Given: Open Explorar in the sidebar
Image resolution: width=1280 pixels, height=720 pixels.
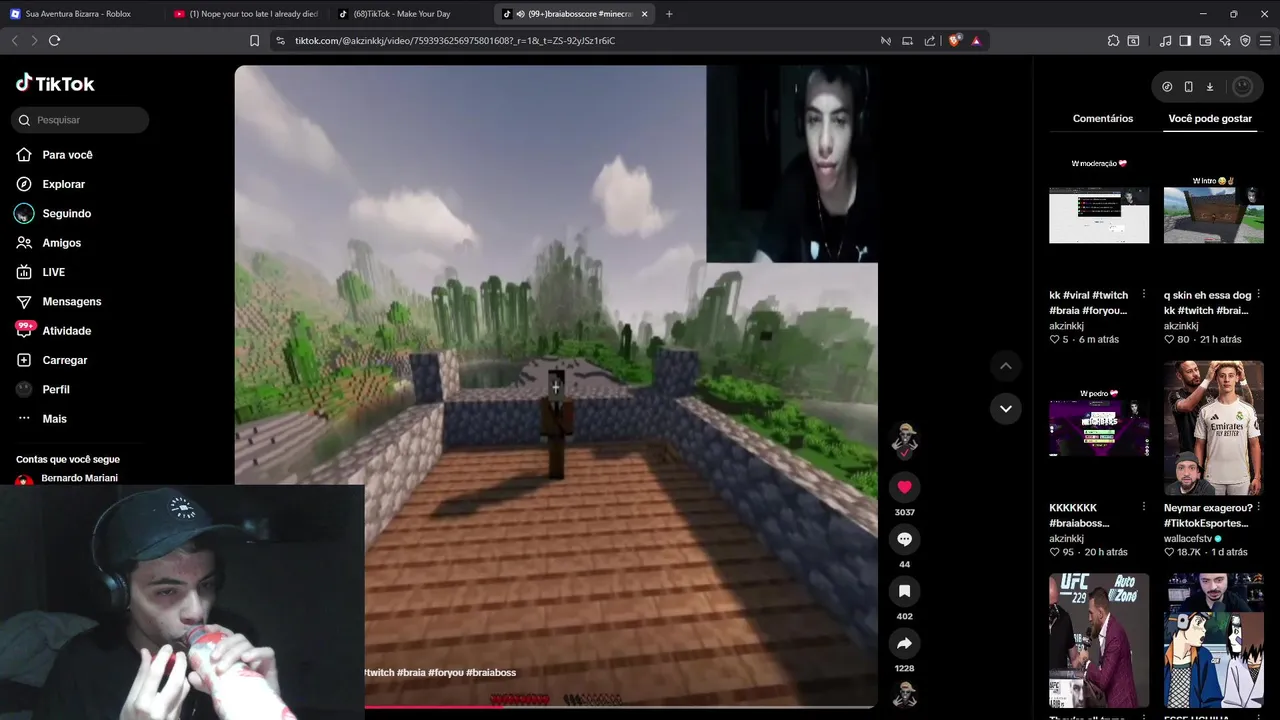Looking at the screenshot, I should [x=63, y=184].
